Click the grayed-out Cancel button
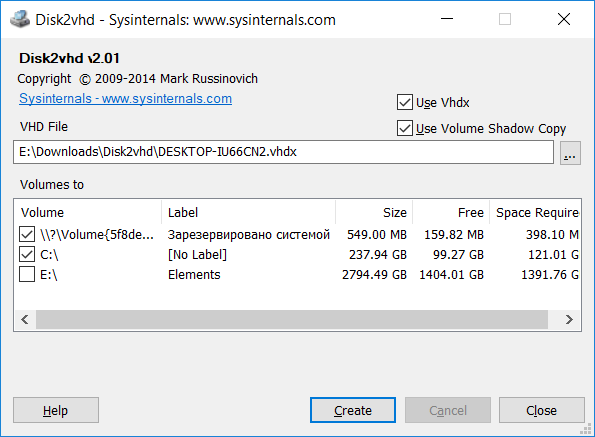 tap(448, 410)
